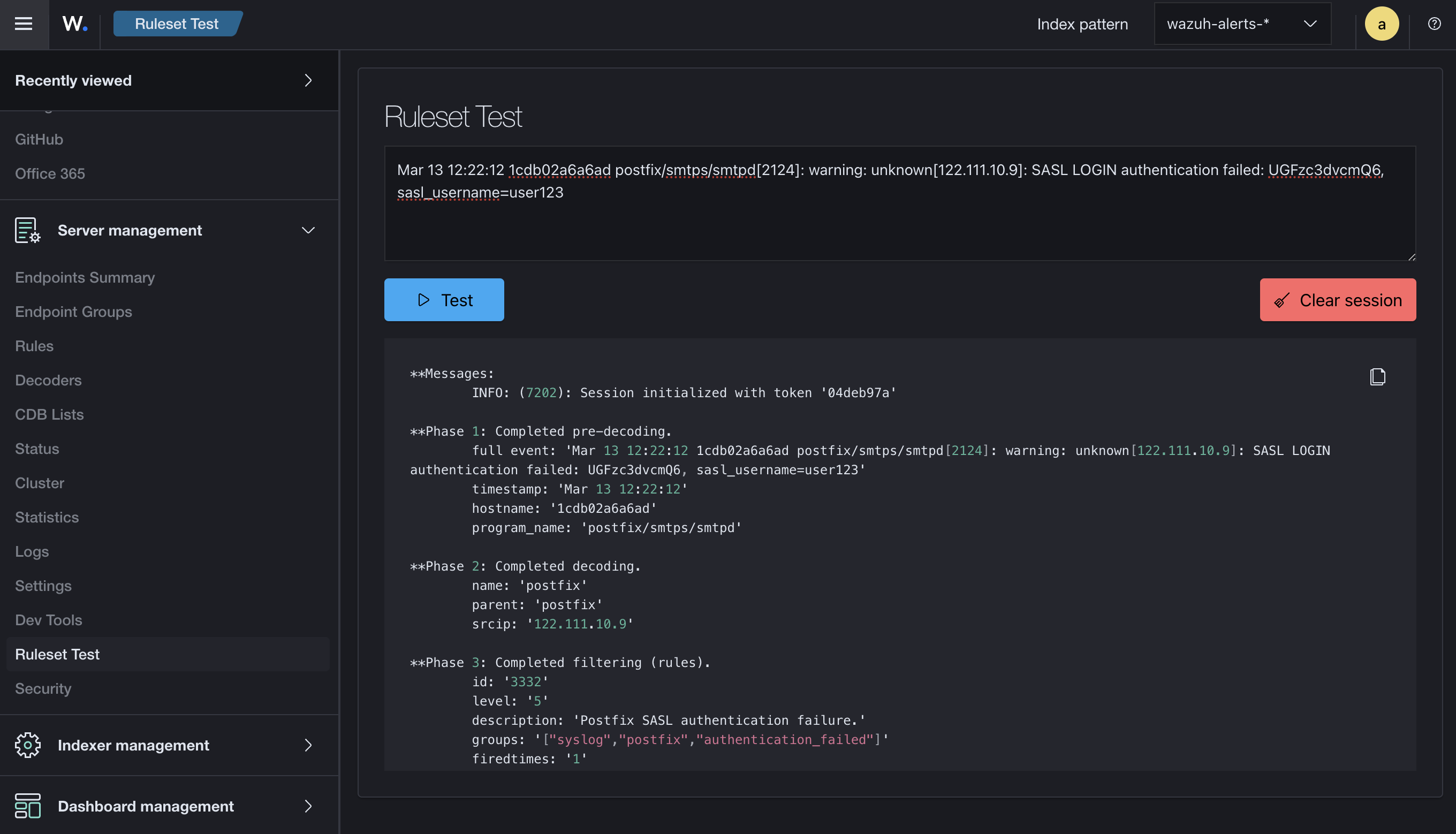Viewport: 1456px width, 834px height.
Task: Click the Phase 3 Completed filtering line
Action: click(x=560, y=662)
